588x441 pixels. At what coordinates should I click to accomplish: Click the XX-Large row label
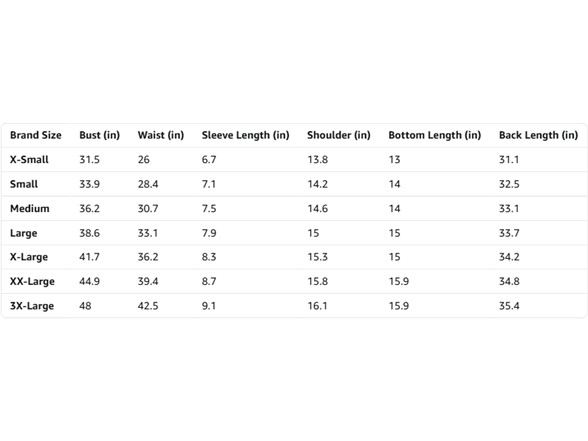(x=32, y=282)
